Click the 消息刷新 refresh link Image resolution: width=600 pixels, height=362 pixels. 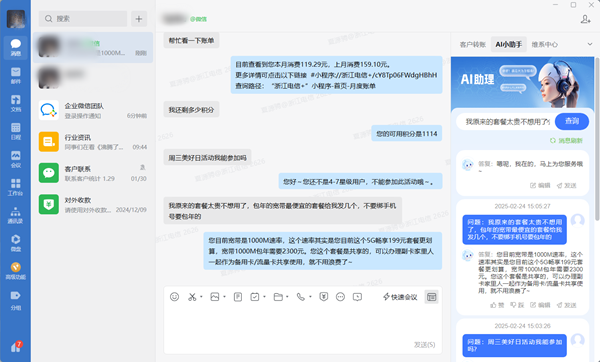pos(566,141)
